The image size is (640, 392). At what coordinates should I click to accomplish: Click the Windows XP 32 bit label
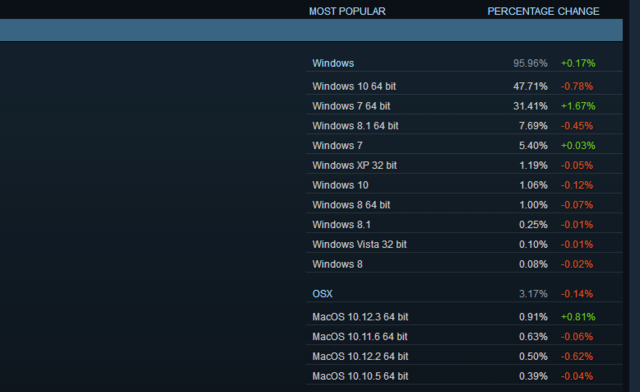click(x=355, y=165)
